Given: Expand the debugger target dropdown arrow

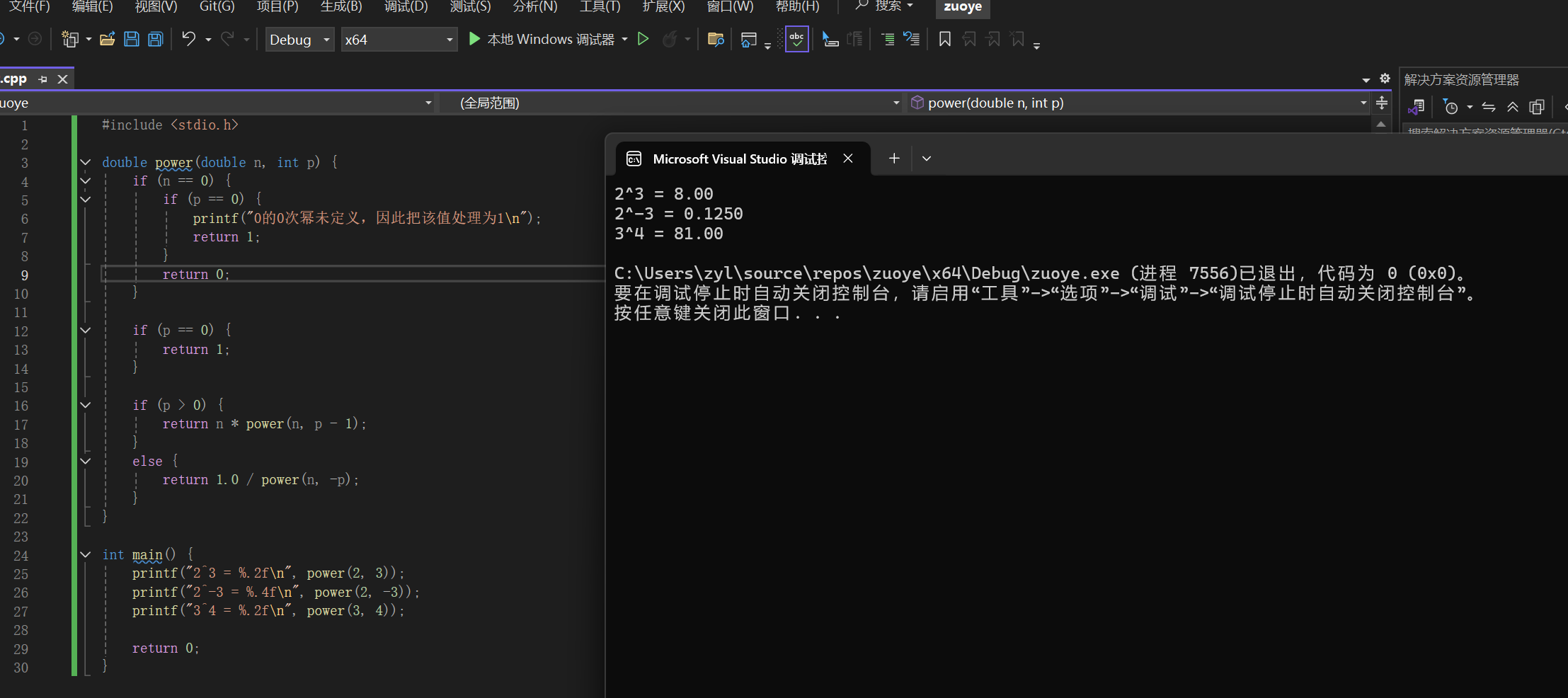Looking at the screenshot, I should pyautogui.click(x=624, y=39).
